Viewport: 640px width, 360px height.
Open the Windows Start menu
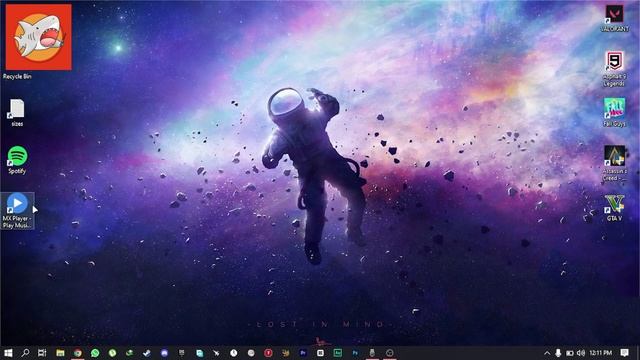[8, 353]
